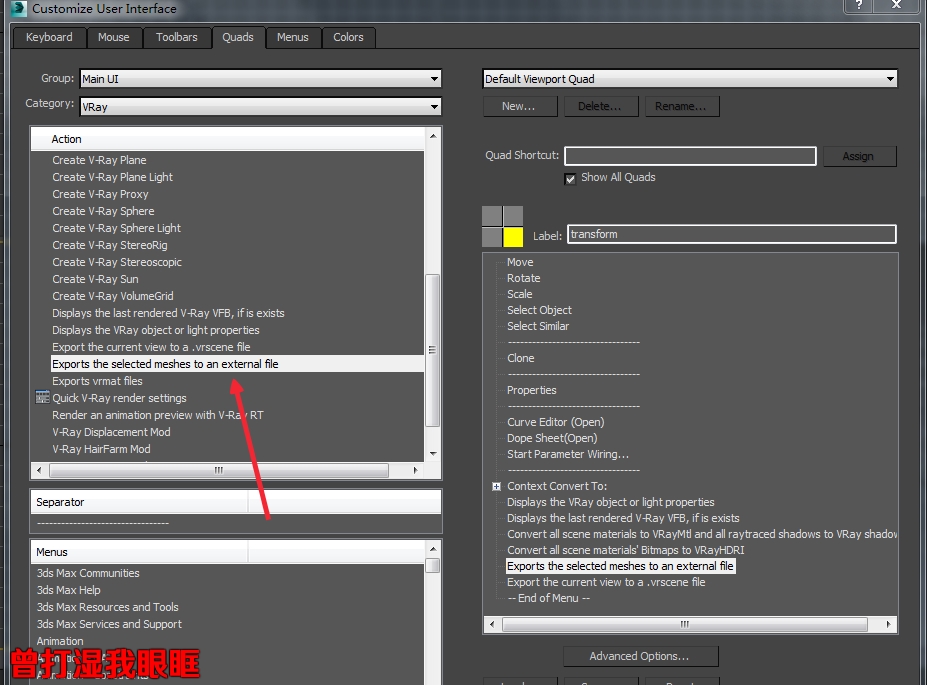Select Render an animation preview with V-Ray RT
This screenshot has height=685, width=927.
coord(158,415)
